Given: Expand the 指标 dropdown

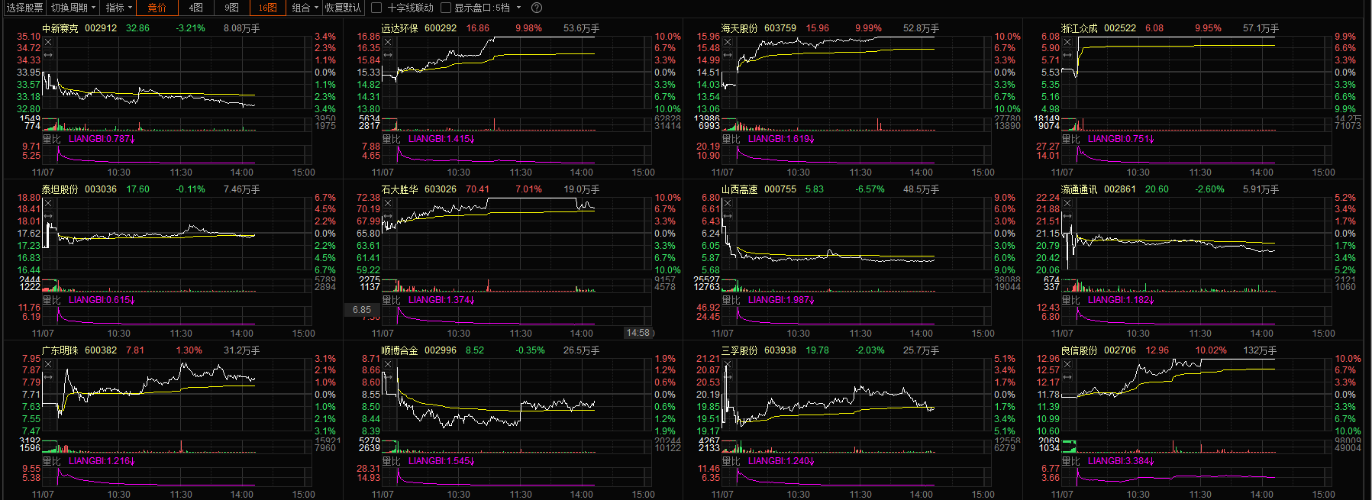Looking at the screenshot, I should coord(117,7).
